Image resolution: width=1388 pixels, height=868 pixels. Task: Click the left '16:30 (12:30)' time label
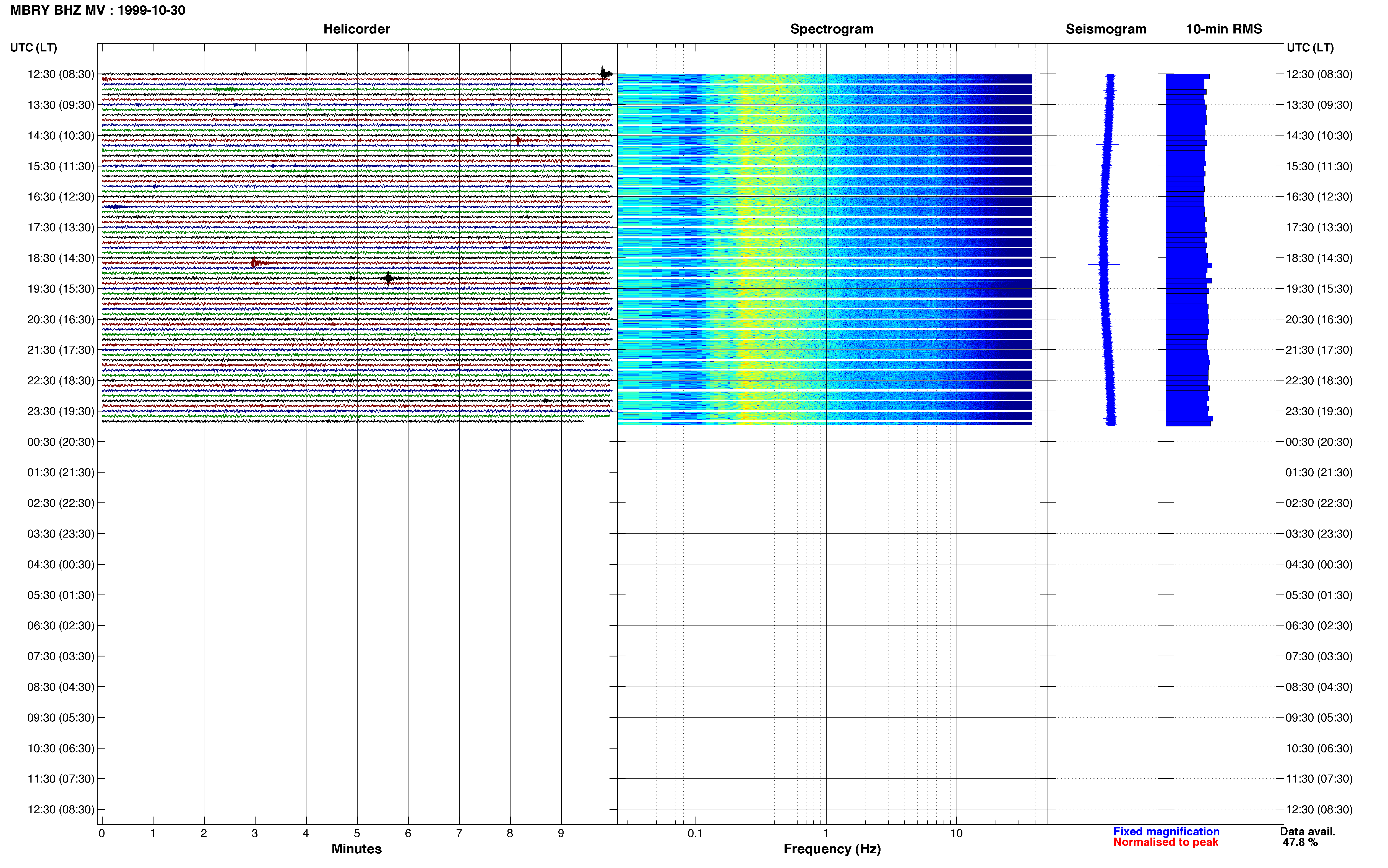[x=61, y=196]
